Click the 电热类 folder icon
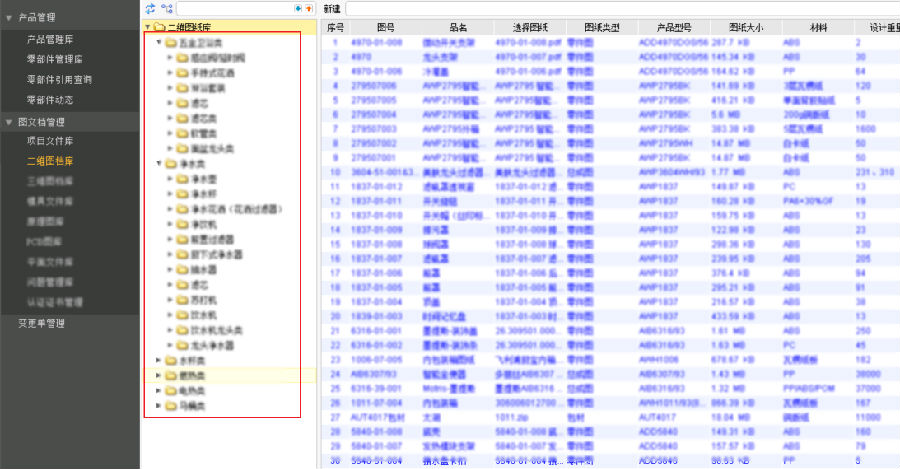The width and height of the screenshot is (900, 469). coord(171,390)
